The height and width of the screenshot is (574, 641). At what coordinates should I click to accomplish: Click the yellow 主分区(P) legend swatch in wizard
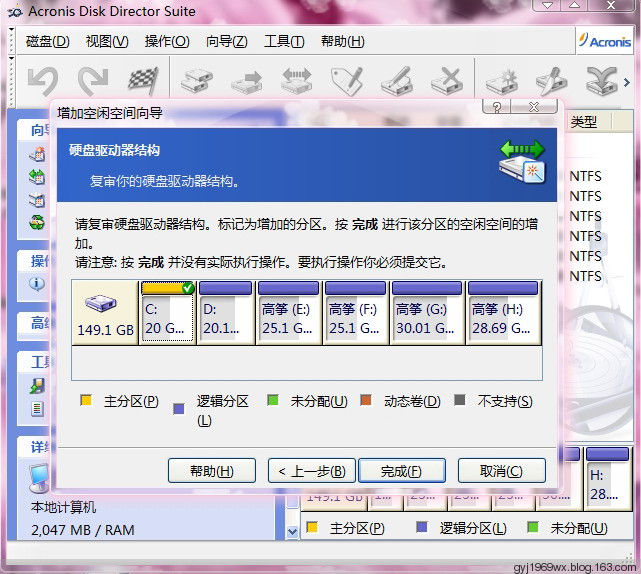click(86, 400)
